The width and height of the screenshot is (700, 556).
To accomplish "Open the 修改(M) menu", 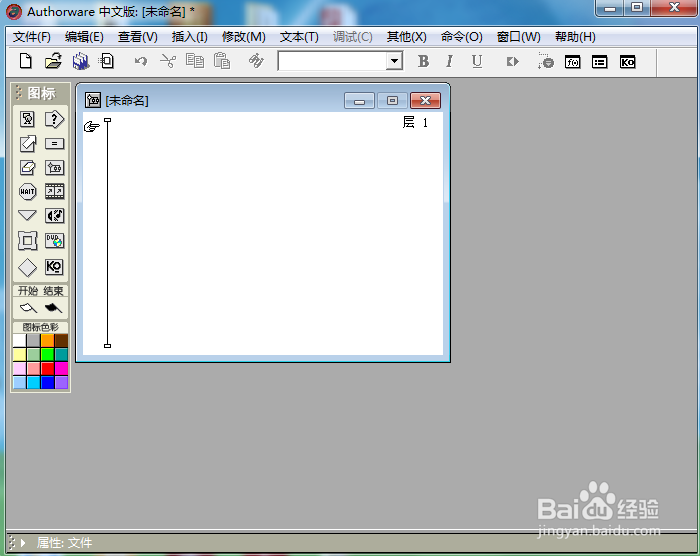I will click(x=244, y=37).
